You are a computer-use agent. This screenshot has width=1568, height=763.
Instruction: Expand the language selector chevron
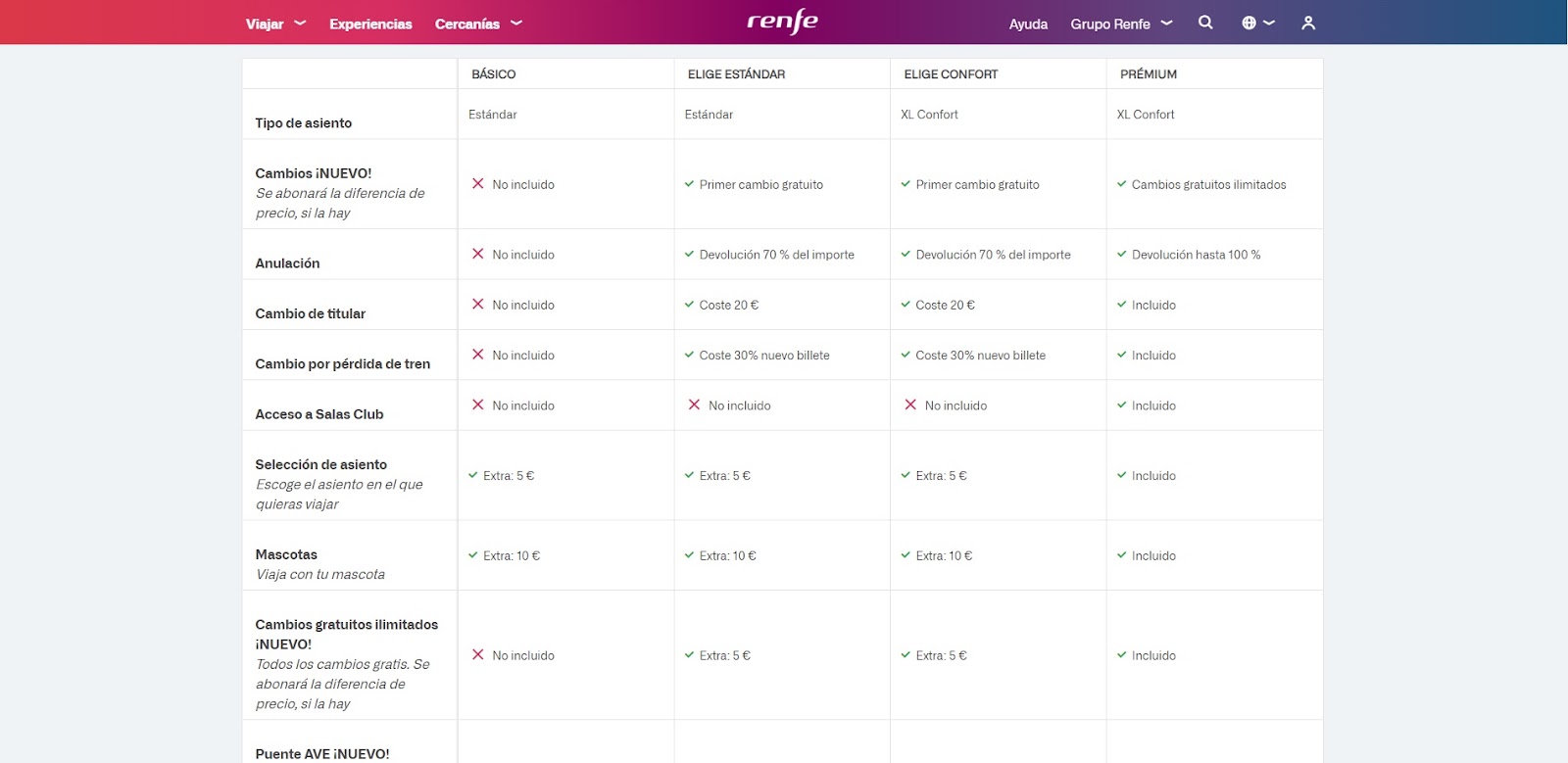1269,23
